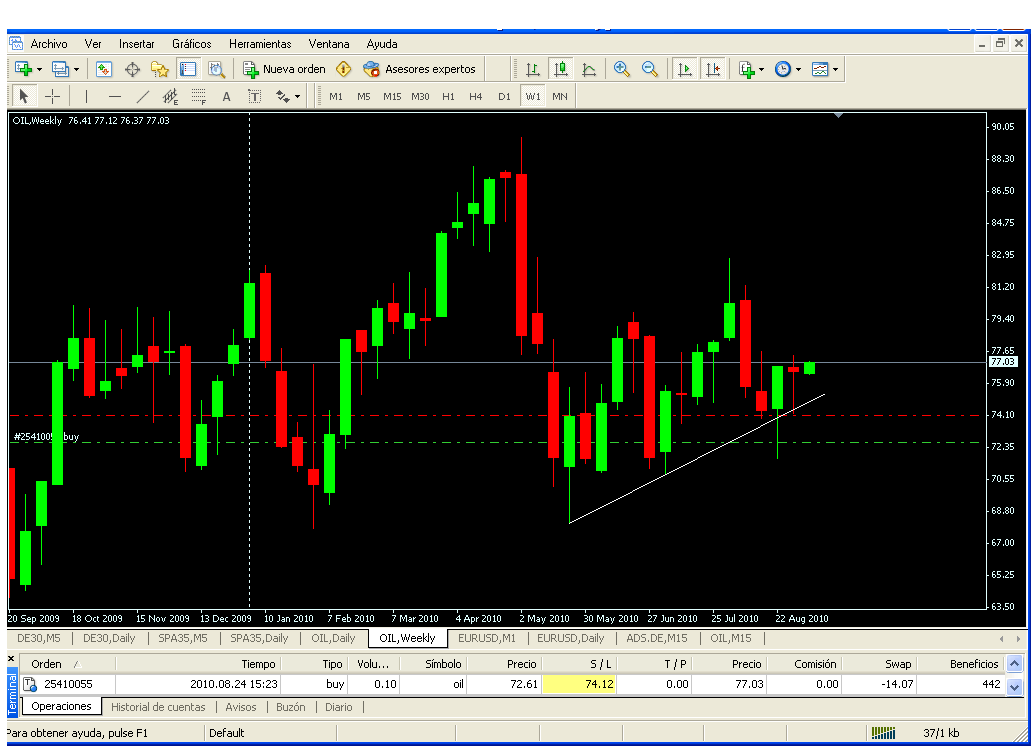This screenshot has height=746, width=1032.
Task: Open the Strategy Tester magnifier icon
Action: tap(217, 69)
